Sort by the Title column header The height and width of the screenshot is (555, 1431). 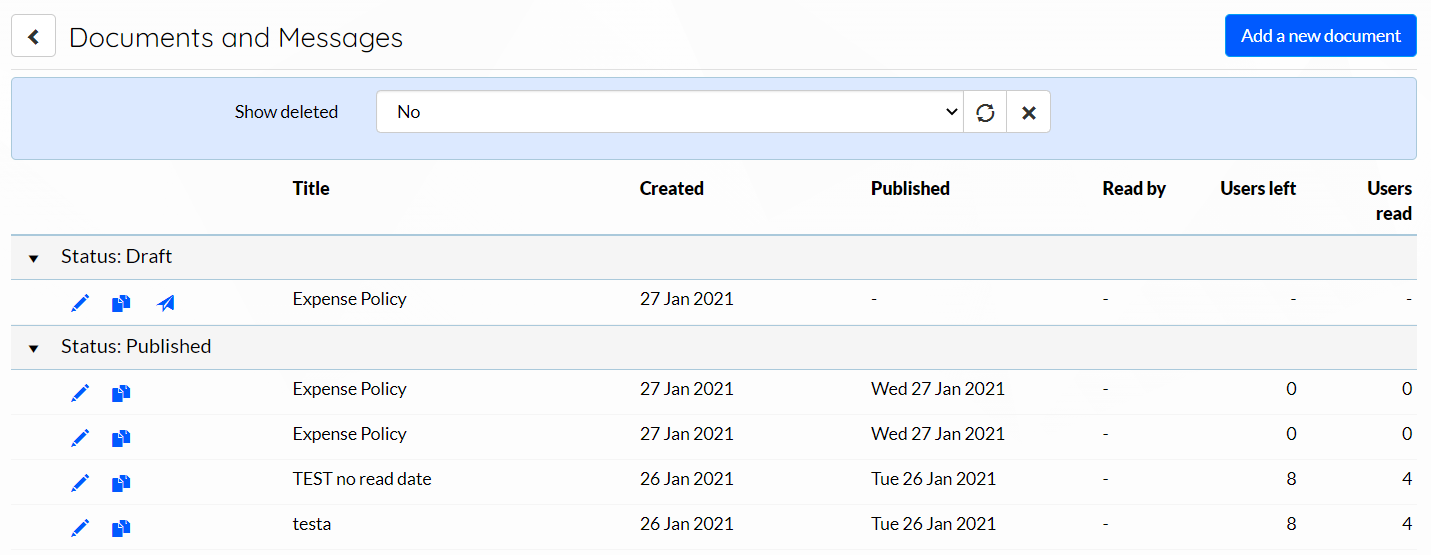(311, 188)
